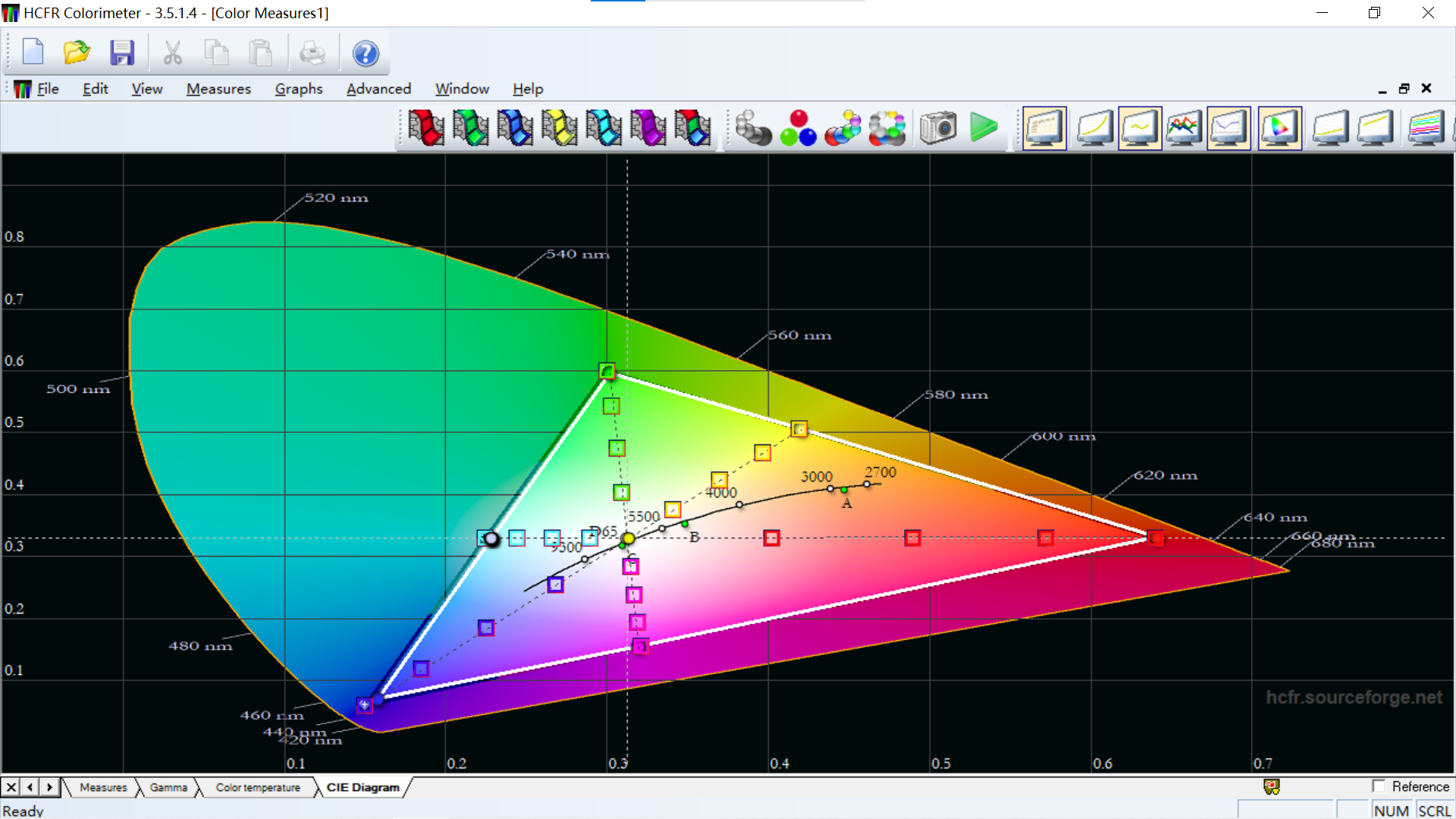The width and height of the screenshot is (1456, 819).
Task: Click the camera continuous measure icon
Action: click(x=938, y=128)
